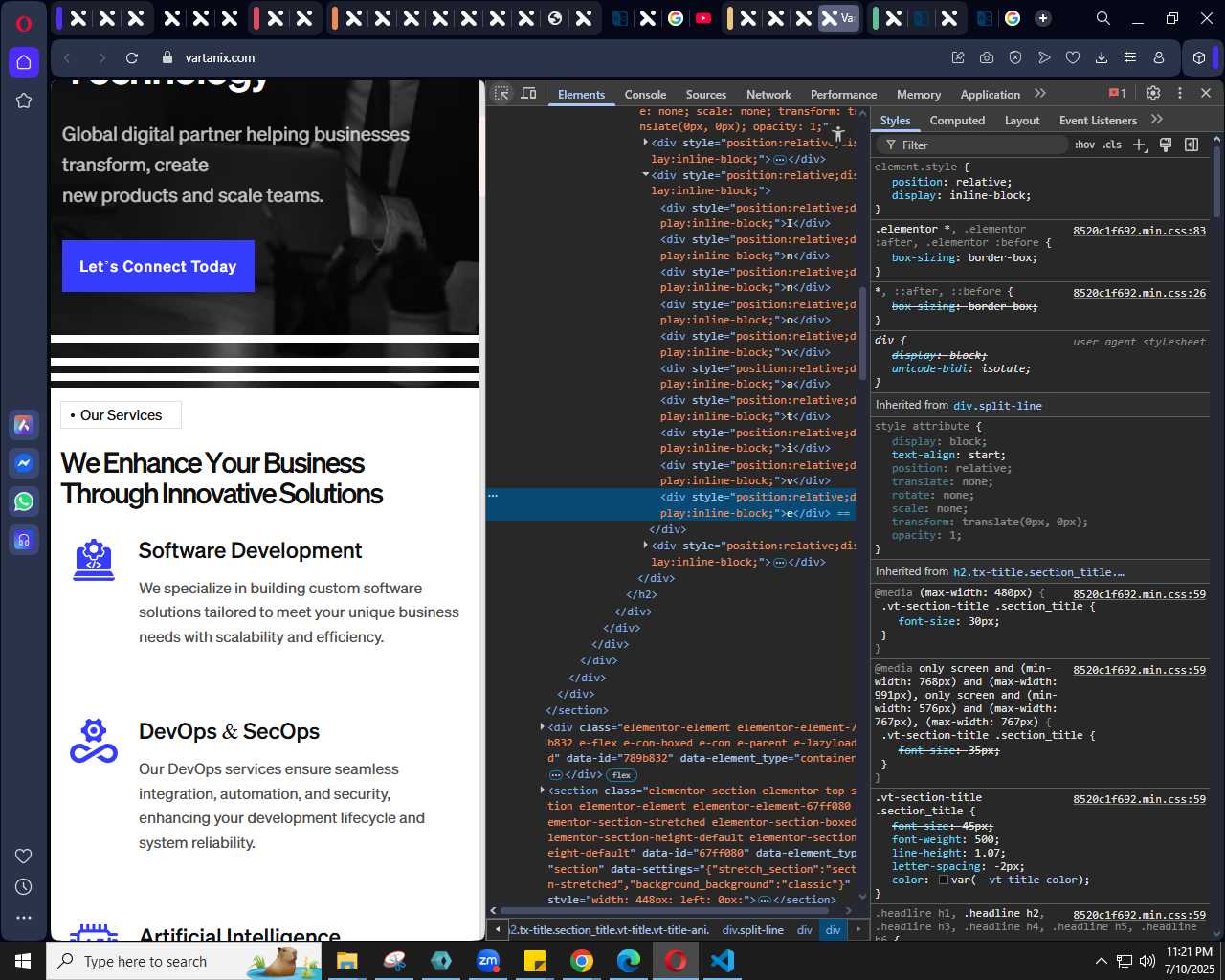
Task: Open Opera home start page sidebar icon
Action: point(24,62)
